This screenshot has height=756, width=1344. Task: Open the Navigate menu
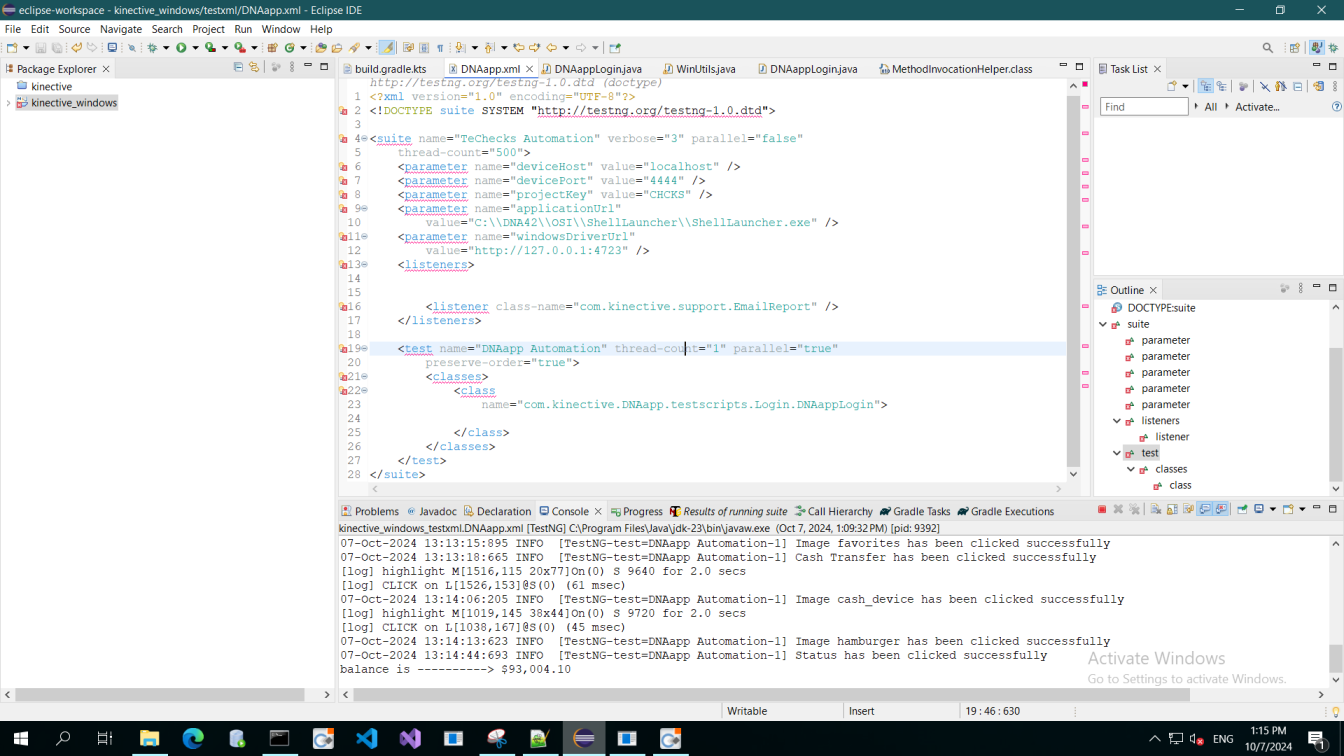120,29
